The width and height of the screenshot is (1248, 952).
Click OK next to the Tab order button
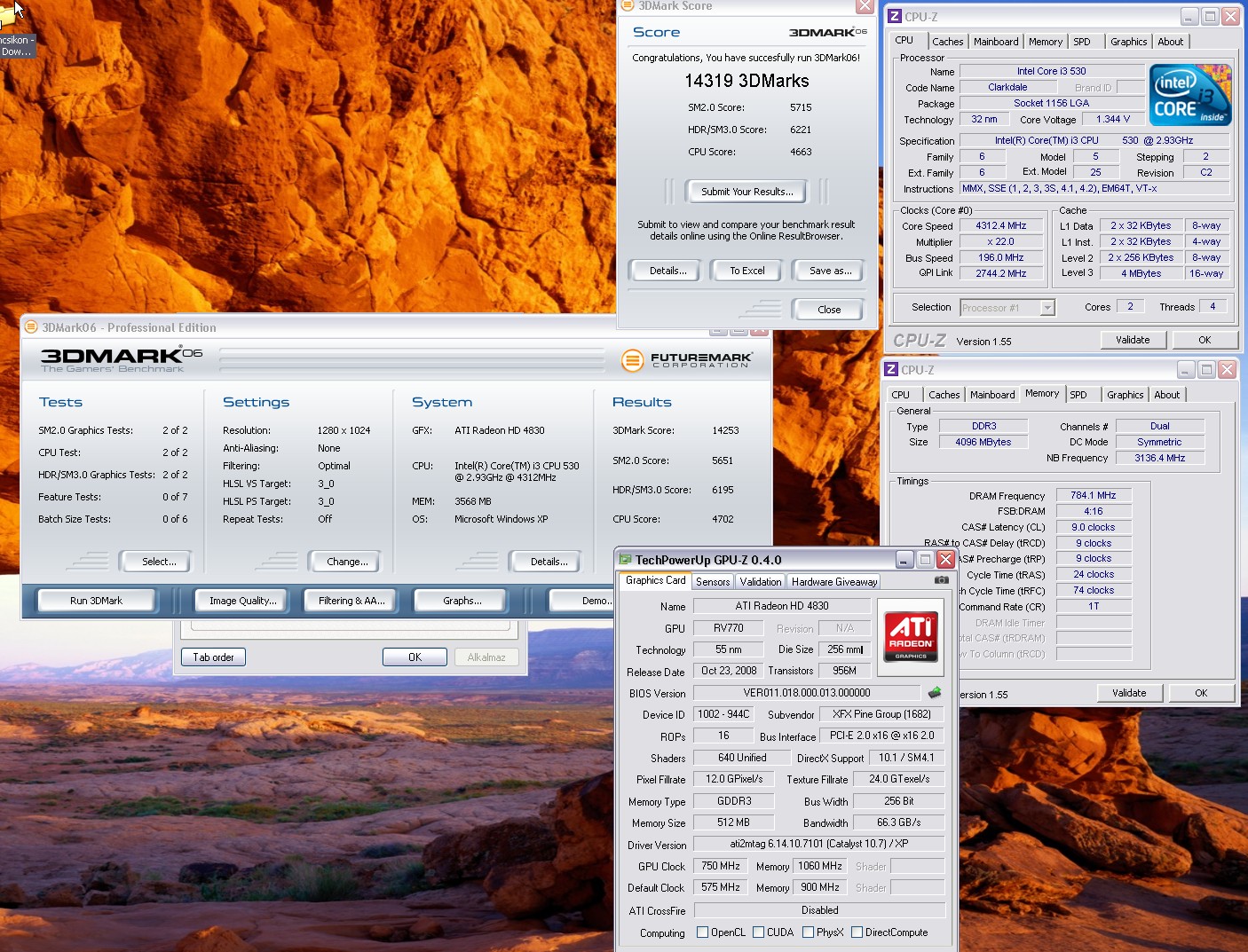pos(415,657)
